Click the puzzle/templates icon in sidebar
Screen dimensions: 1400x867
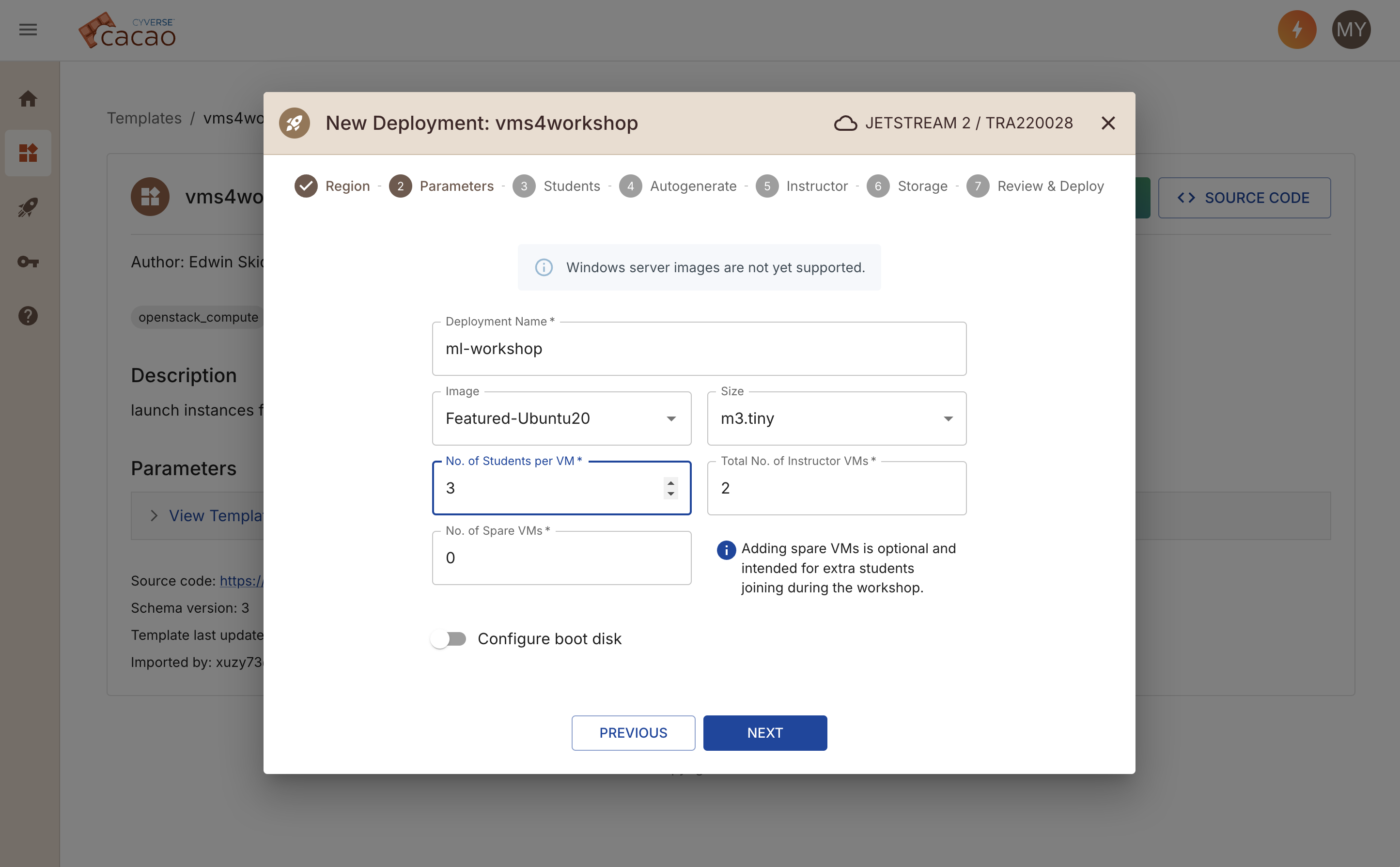pyautogui.click(x=27, y=152)
